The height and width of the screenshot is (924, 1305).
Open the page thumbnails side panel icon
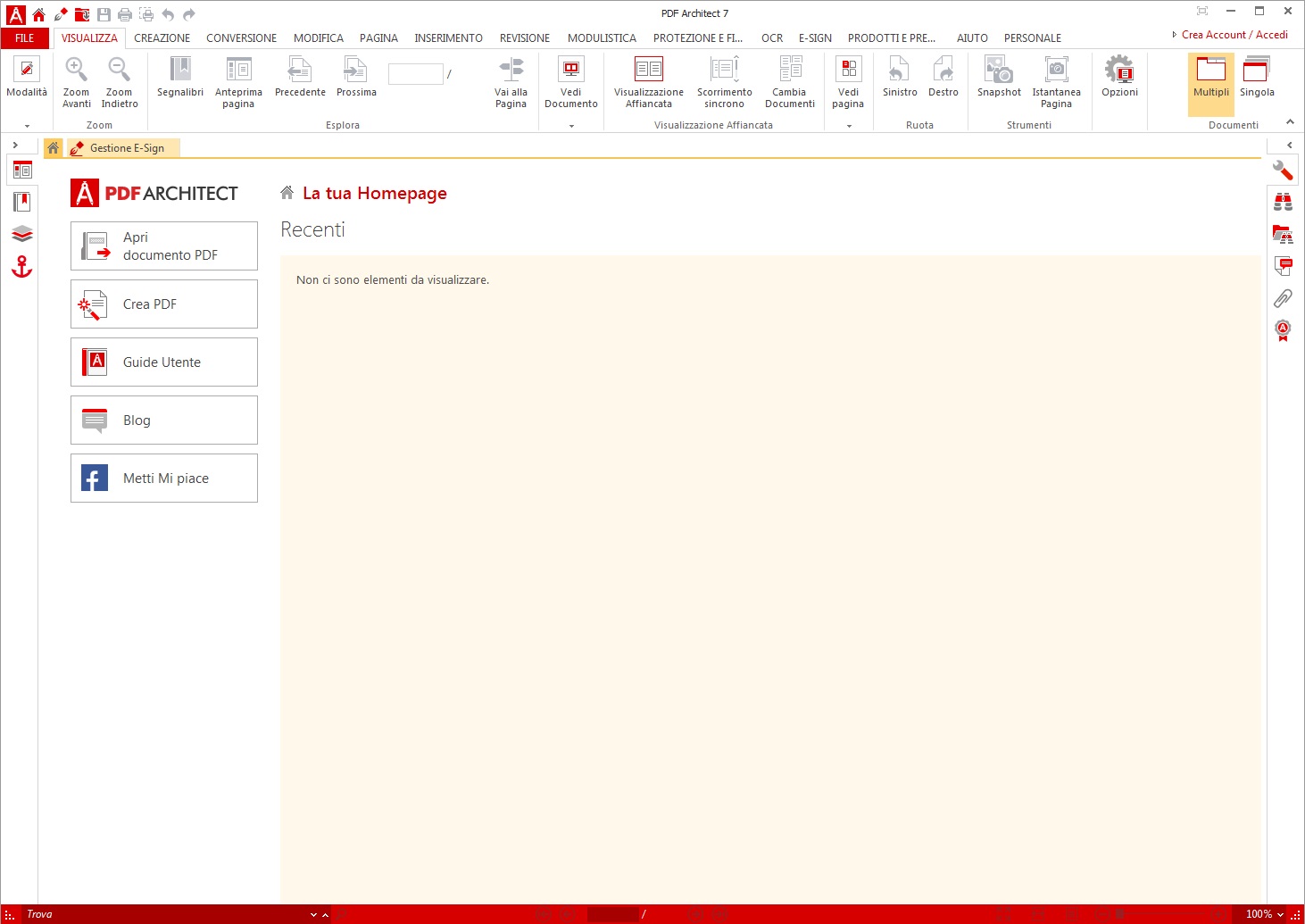click(x=22, y=170)
